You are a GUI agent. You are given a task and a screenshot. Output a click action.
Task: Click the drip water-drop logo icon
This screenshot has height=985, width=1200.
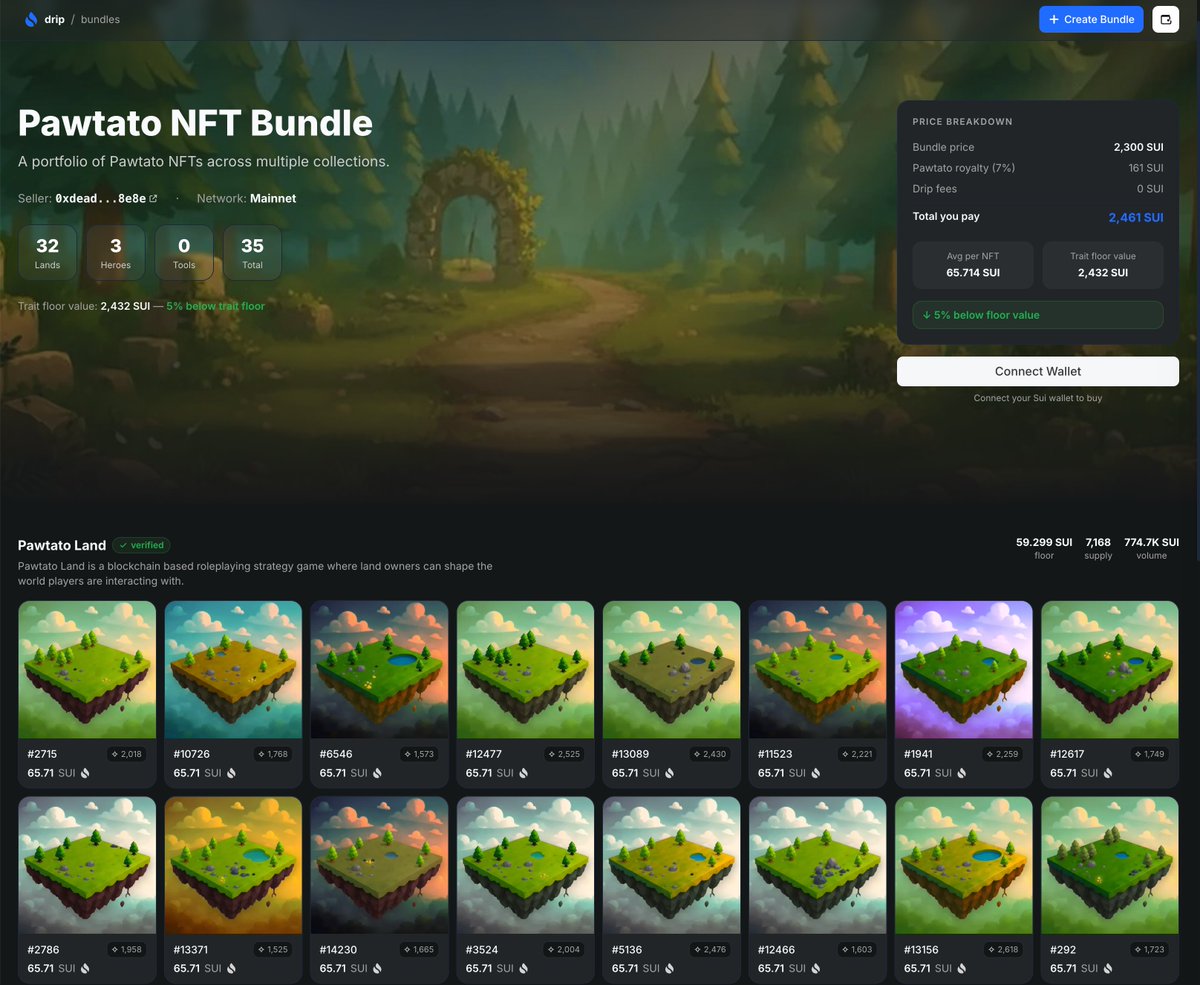31,19
